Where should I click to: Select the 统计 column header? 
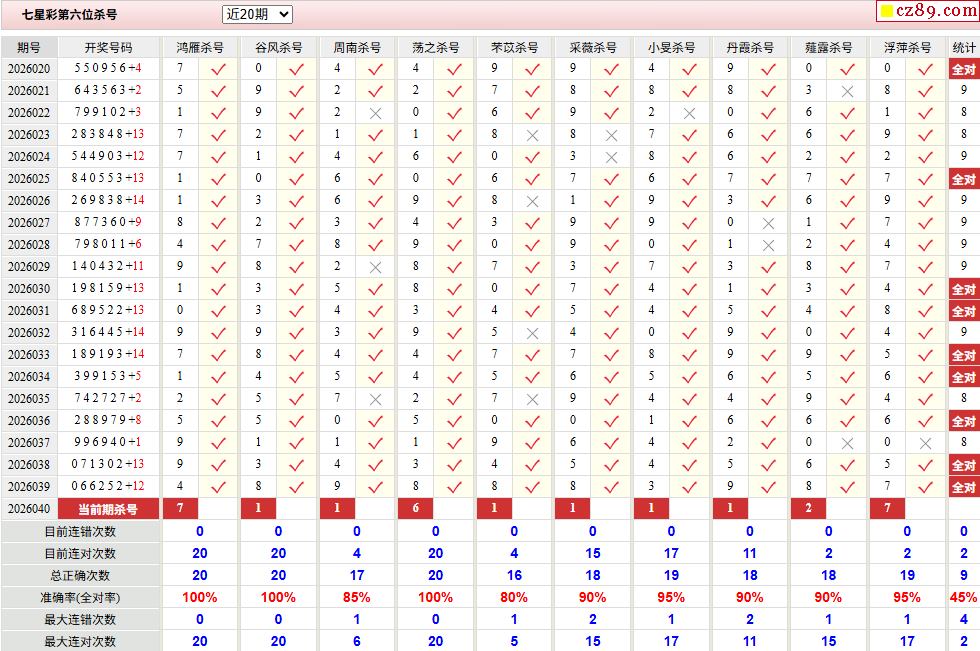coord(964,47)
